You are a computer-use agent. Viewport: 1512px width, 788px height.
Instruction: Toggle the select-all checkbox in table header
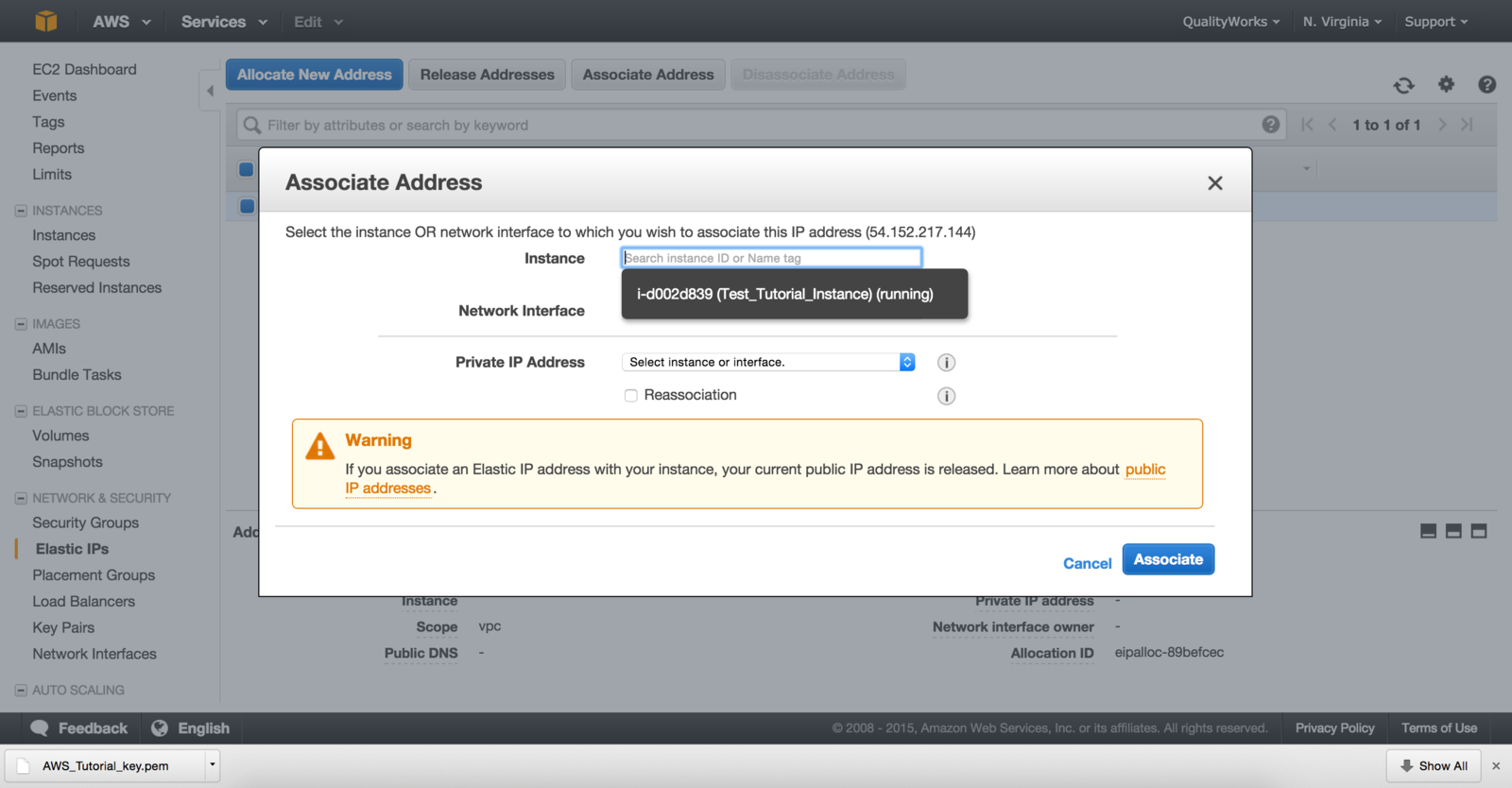point(246,169)
